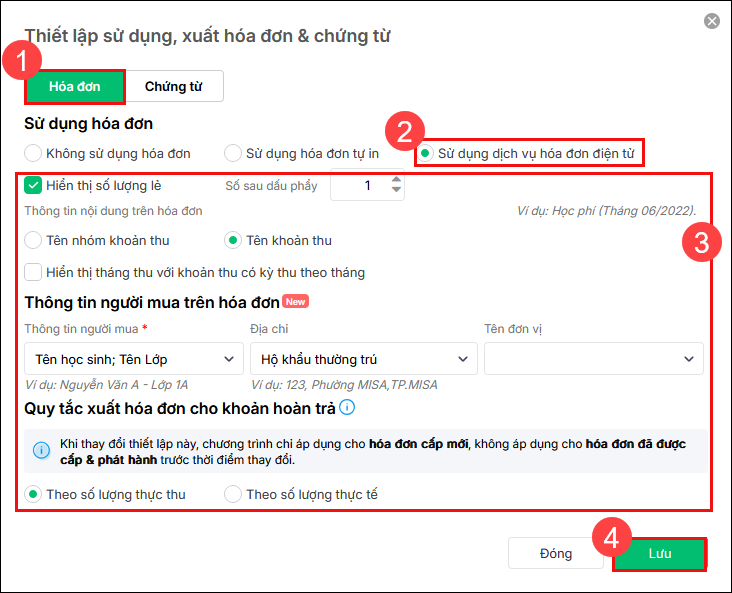Click the Lưu save button
This screenshot has height=593, width=732.
[x=659, y=554]
